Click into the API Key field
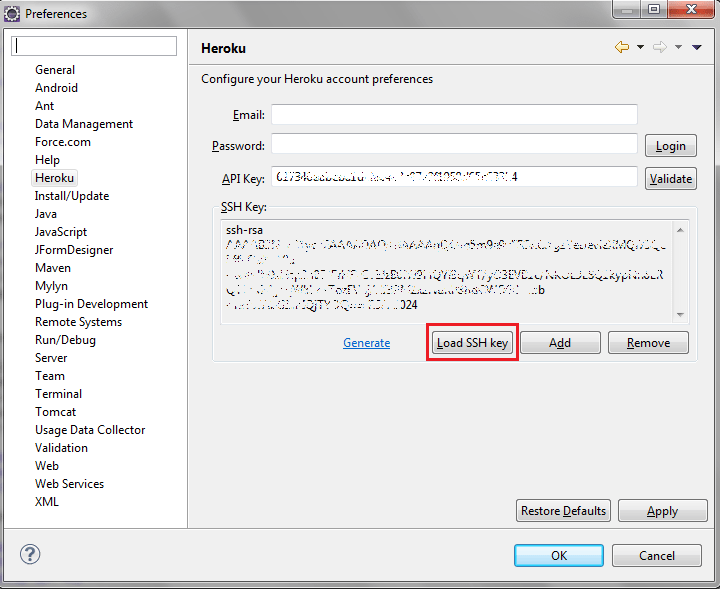 (454, 177)
